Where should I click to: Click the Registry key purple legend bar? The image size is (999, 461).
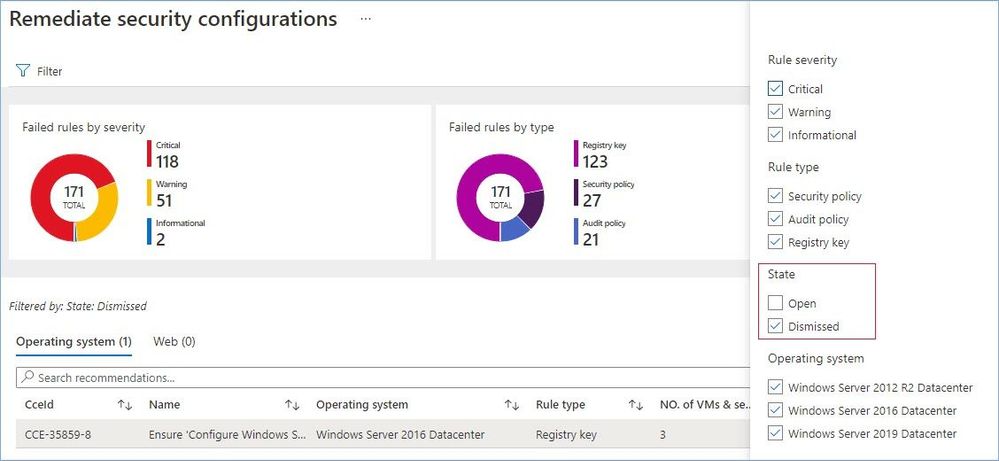click(574, 153)
